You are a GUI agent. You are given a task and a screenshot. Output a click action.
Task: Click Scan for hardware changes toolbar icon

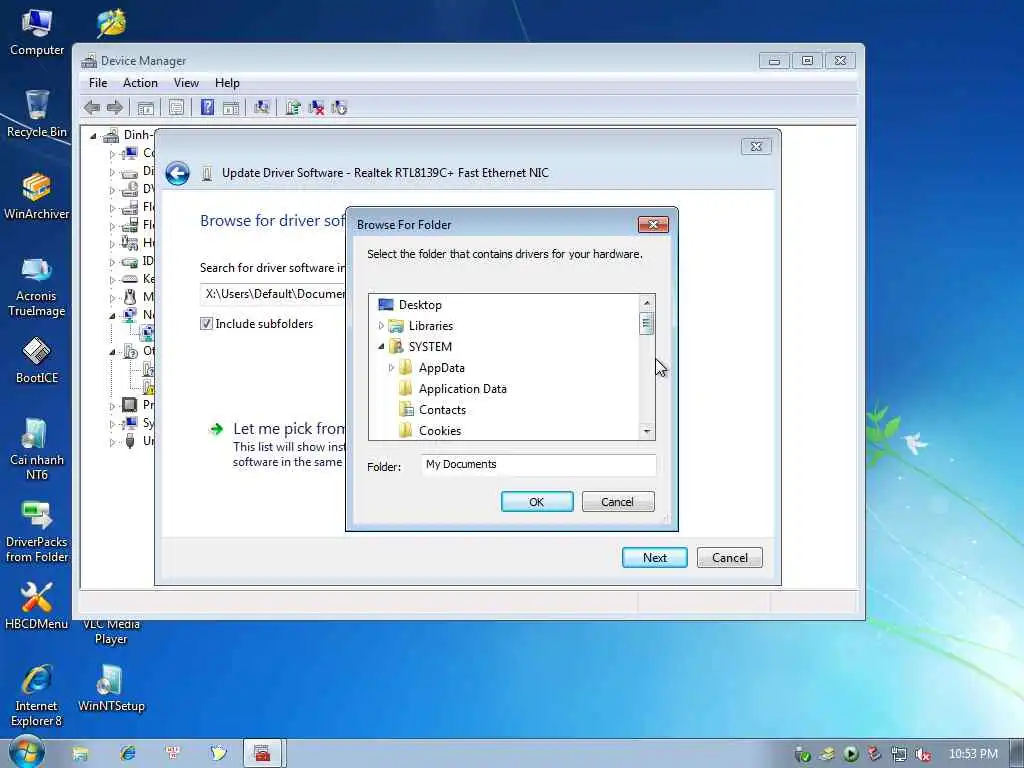point(262,107)
